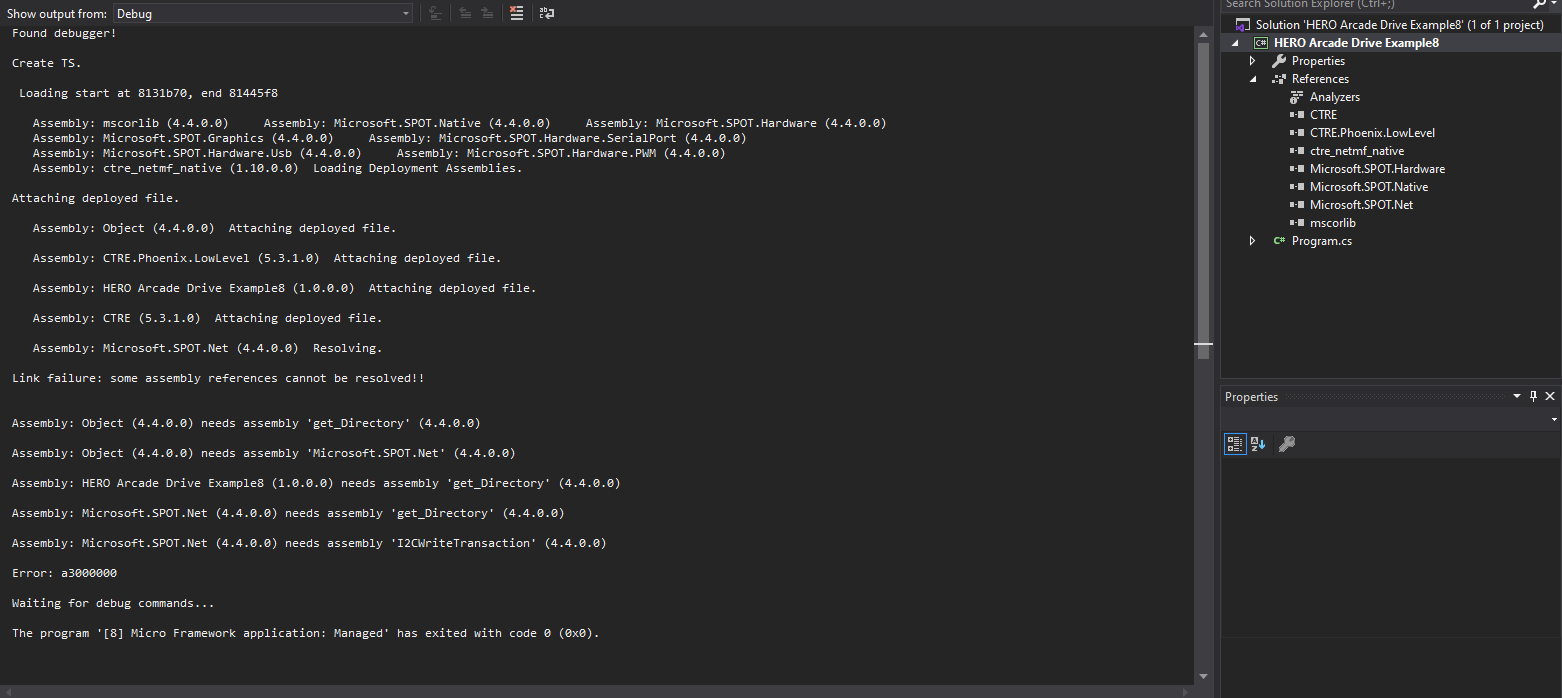Click the References icon in the tree
Screen dimensions: 1562x698
[x=1279, y=79]
